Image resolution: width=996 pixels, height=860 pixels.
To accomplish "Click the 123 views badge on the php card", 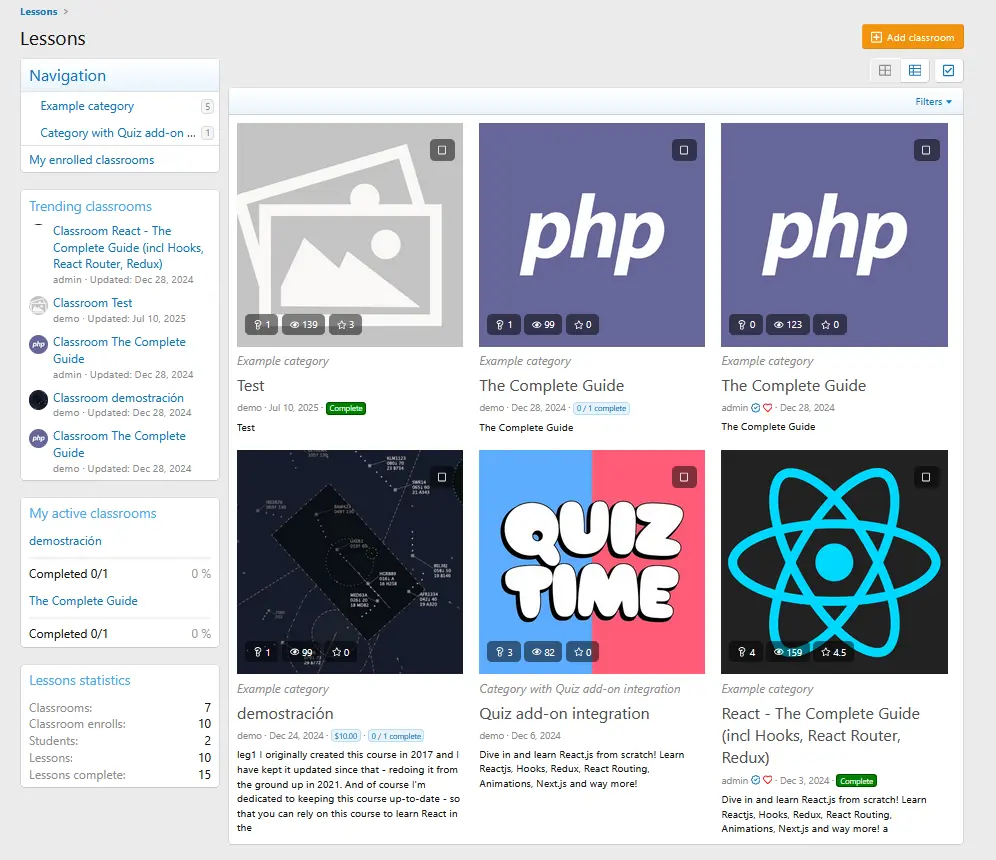I will coord(787,324).
